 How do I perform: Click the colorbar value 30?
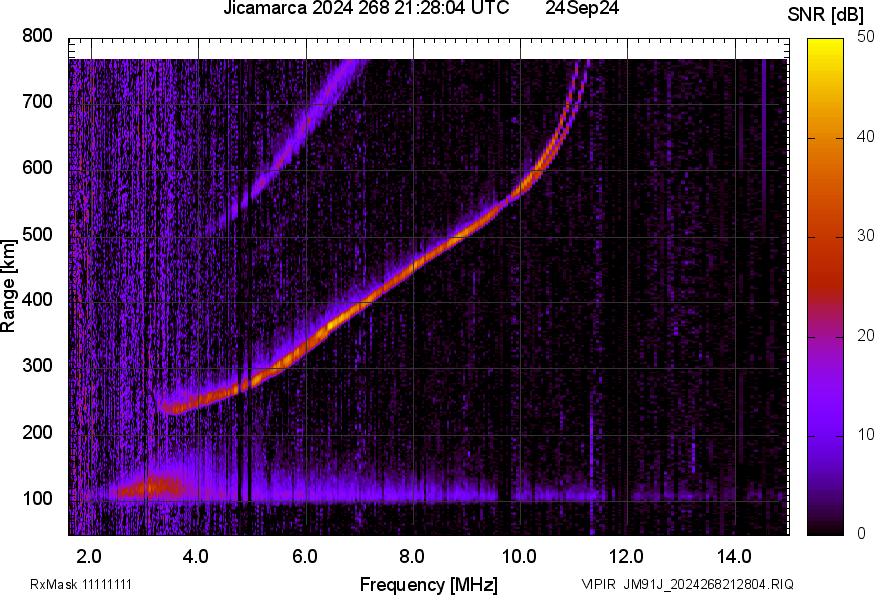865,236
